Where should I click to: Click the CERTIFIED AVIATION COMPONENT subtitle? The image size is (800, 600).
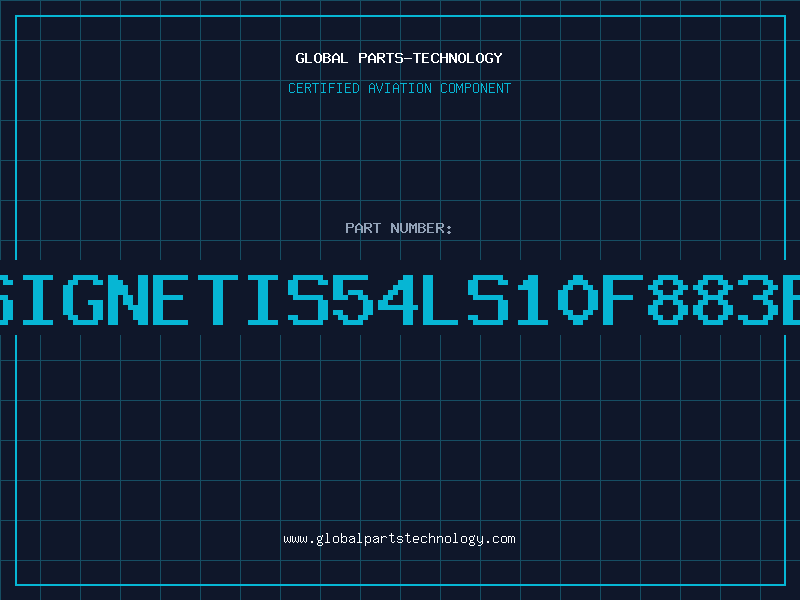(399, 88)
